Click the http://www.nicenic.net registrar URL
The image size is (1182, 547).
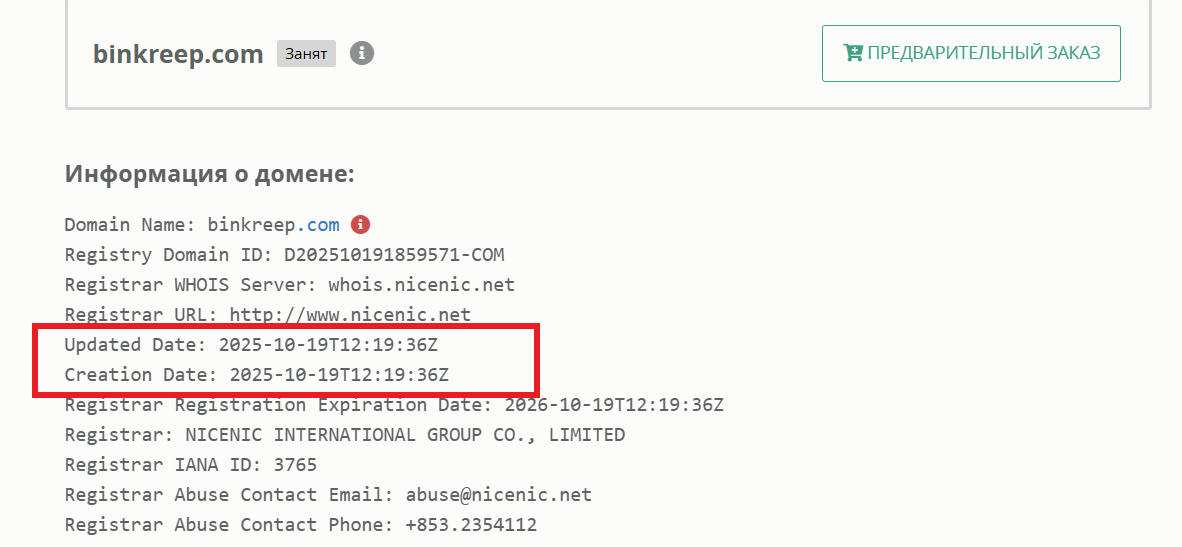[350, 314]
